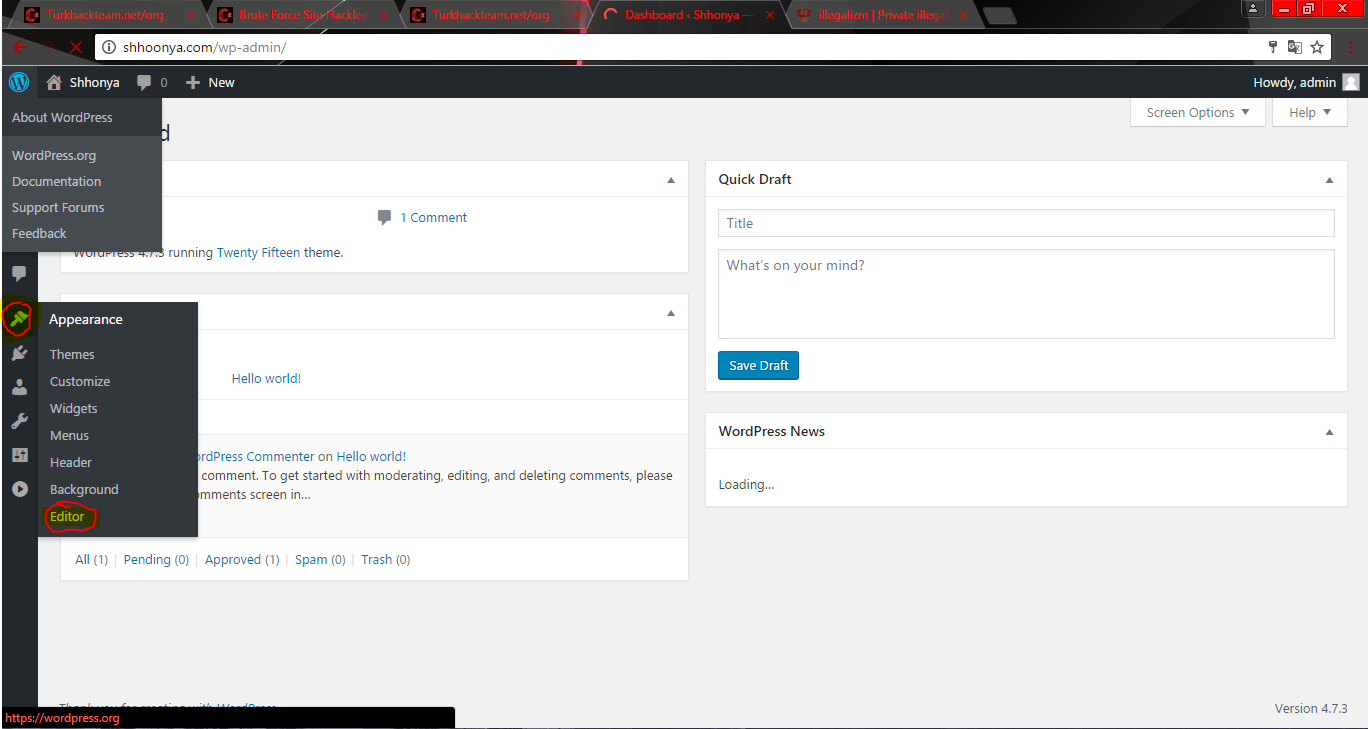Image resolution: width=1368 pixels, height=729 pixels.
Task: Switch to illegalizm Private tab
Action: pos(885,15)
